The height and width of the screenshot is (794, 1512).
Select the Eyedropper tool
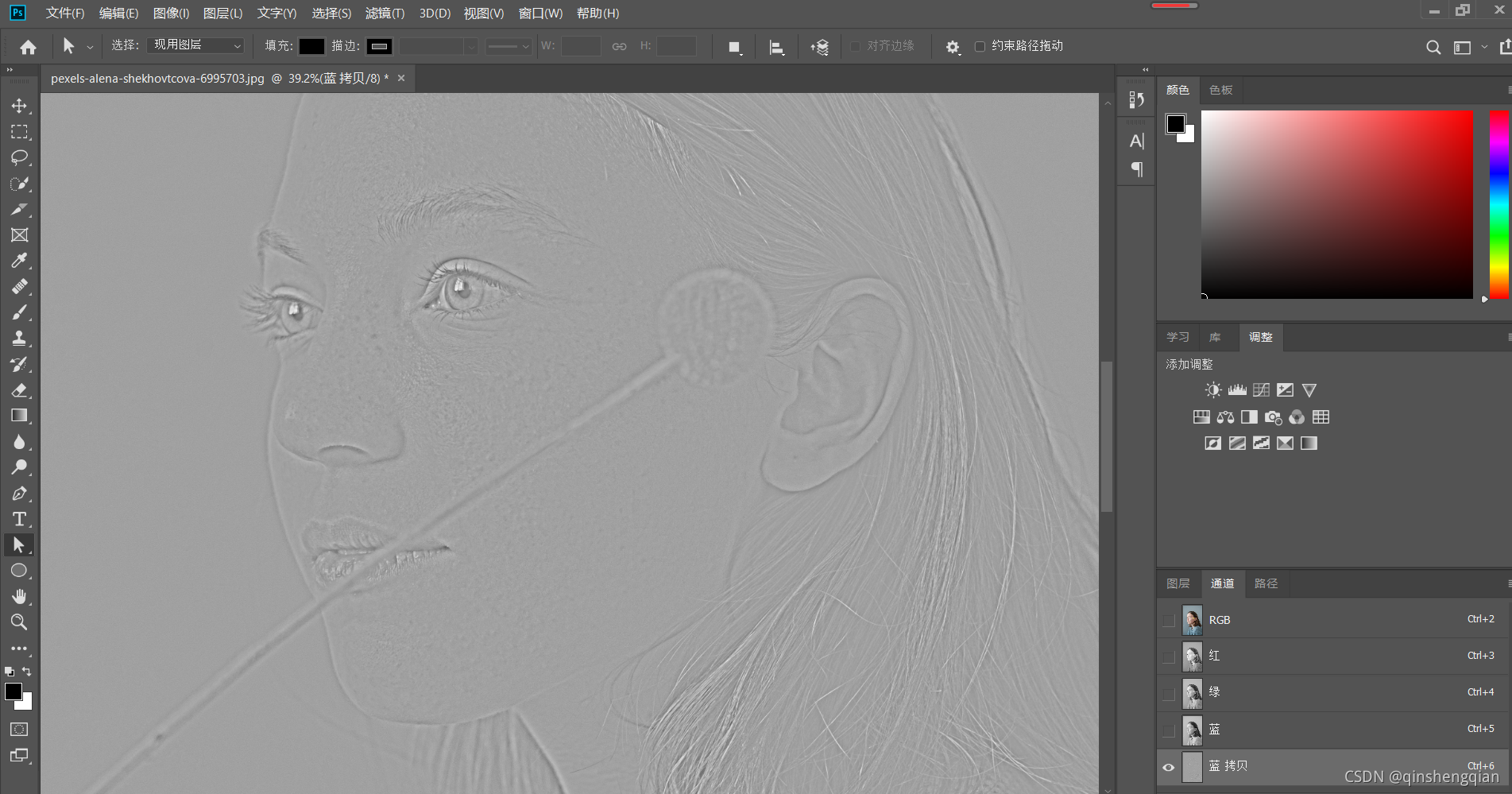tap(19, 261)
